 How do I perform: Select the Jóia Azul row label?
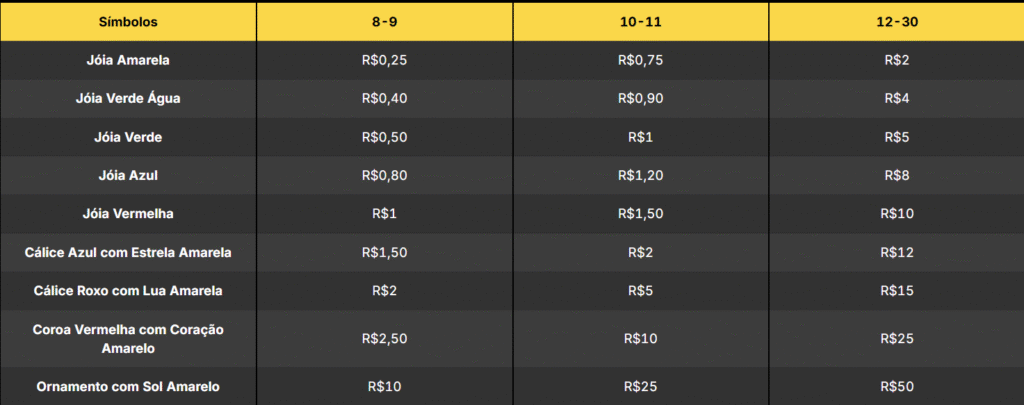point(128,176)
